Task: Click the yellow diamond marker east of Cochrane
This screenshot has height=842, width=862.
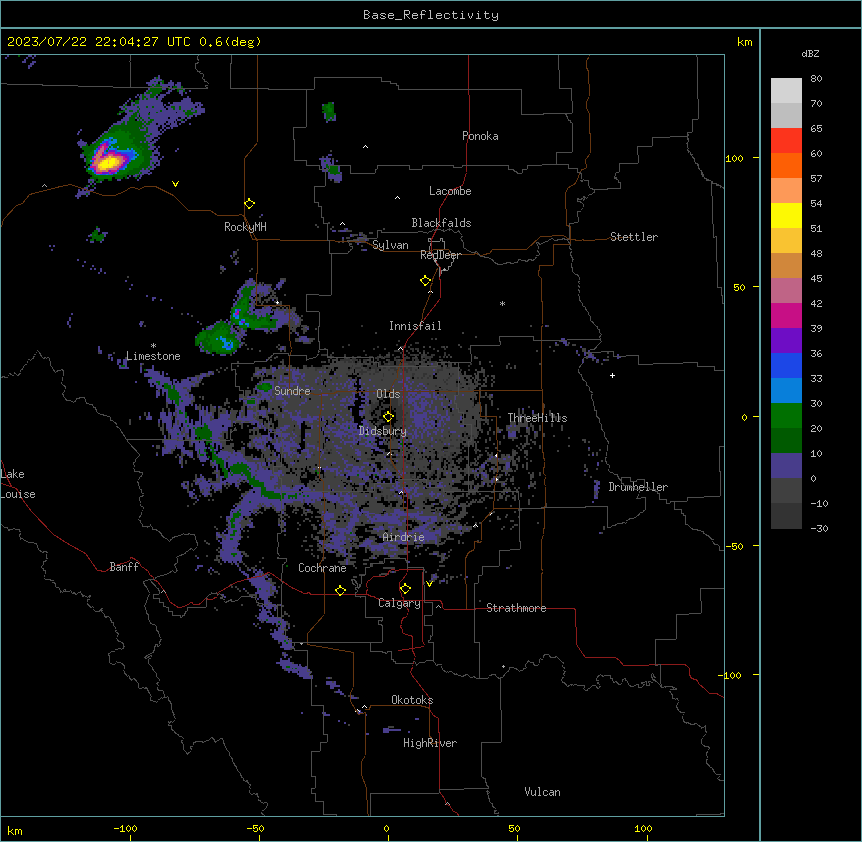Action: (x=340, y=590)
